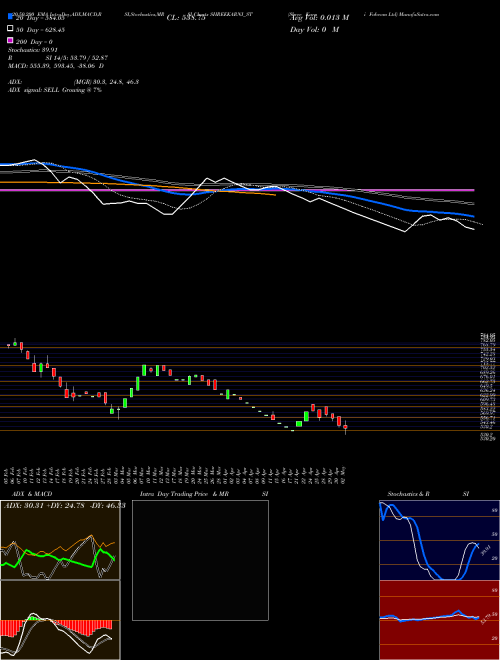Click the 'Stochastics & R SI' panel title
Viewport: 500px width, 660px height.
(428, 494)
